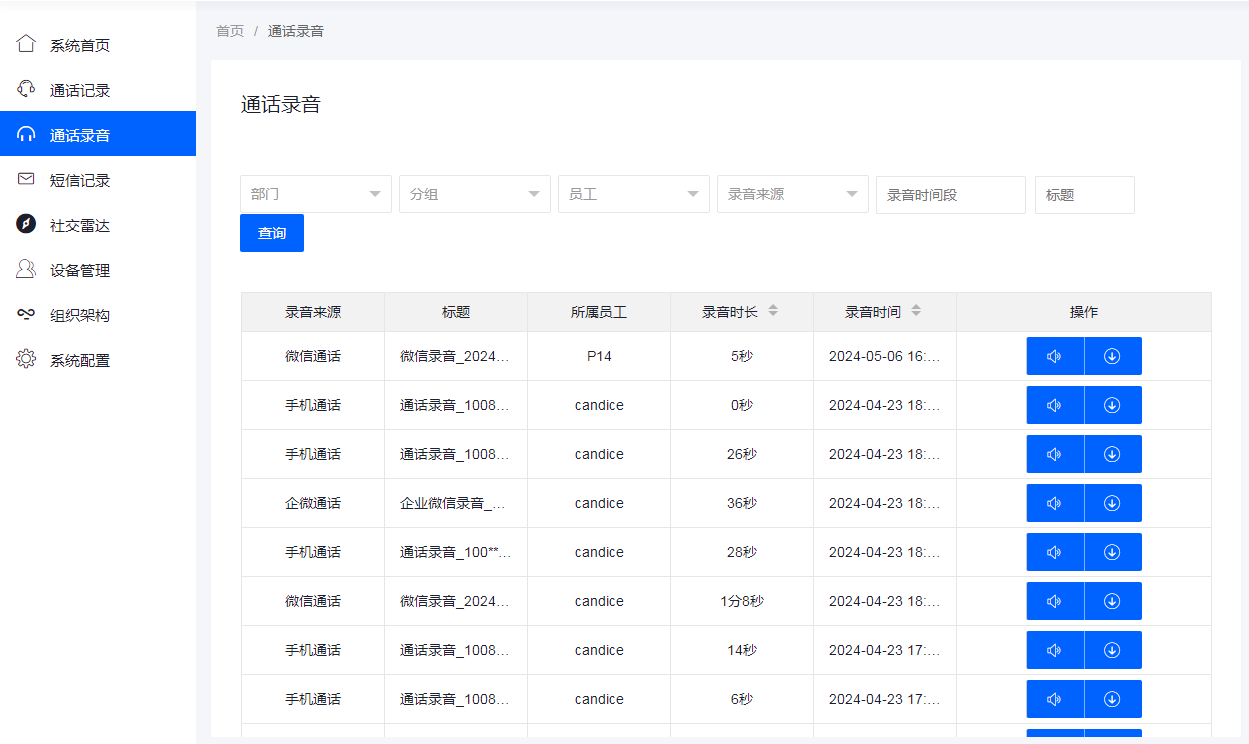Open the 录音来源 dropdown

pyautogui.click(x=792, y=194)
